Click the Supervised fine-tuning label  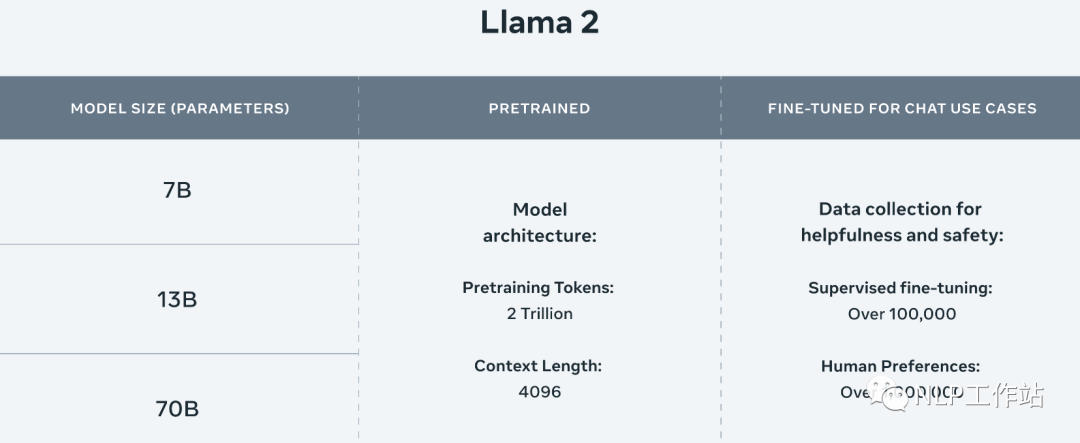[x=900, y=287]
